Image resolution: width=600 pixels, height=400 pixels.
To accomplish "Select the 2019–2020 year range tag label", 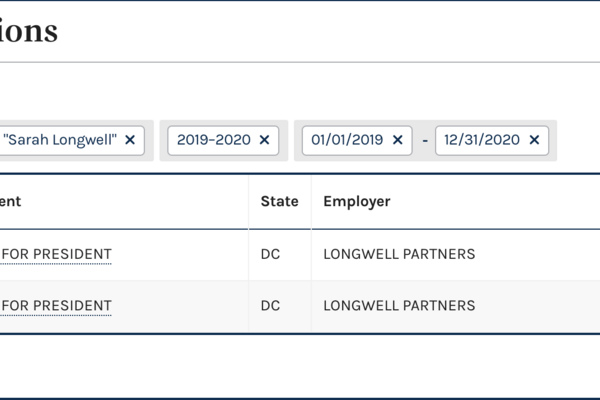I will (214, 140).
